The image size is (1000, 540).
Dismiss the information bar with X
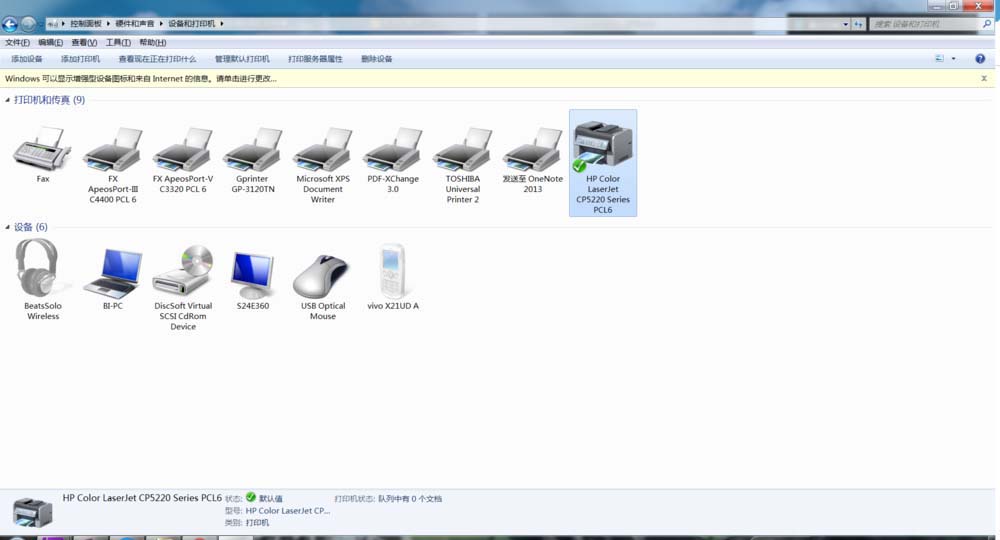point(984,78)
